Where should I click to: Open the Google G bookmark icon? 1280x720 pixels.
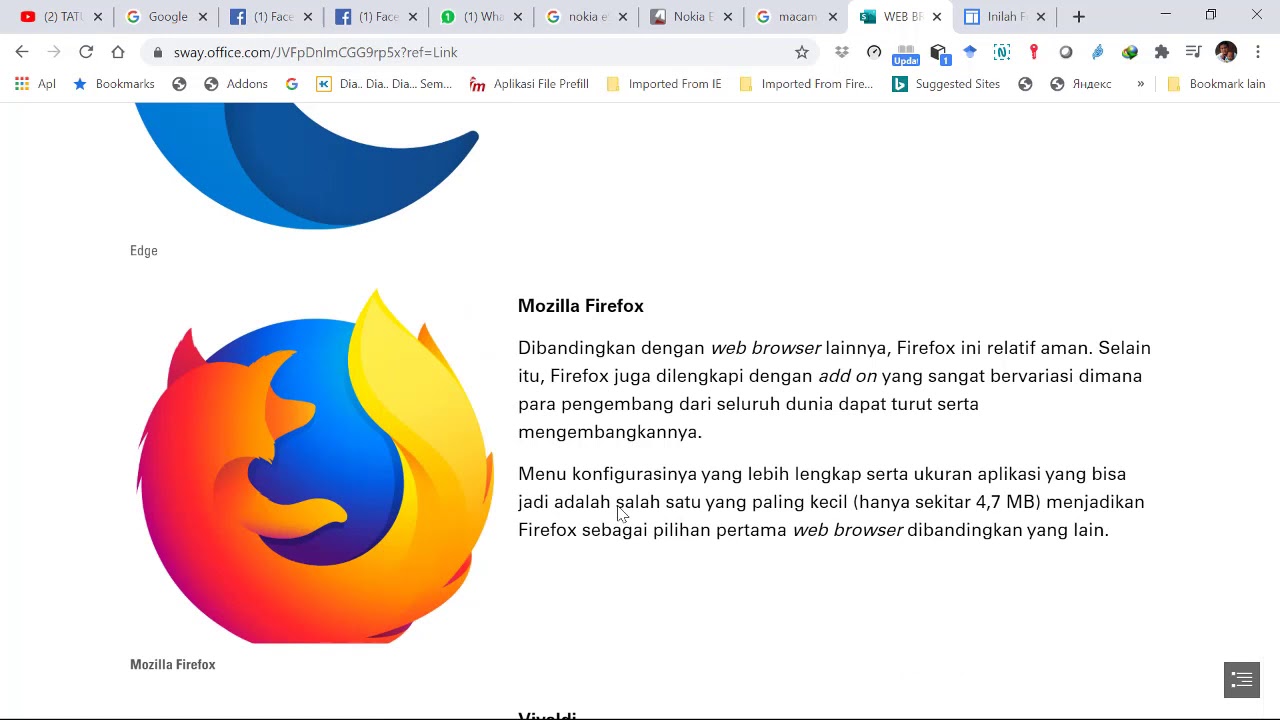pyautogui.click(x=292, y=84)
